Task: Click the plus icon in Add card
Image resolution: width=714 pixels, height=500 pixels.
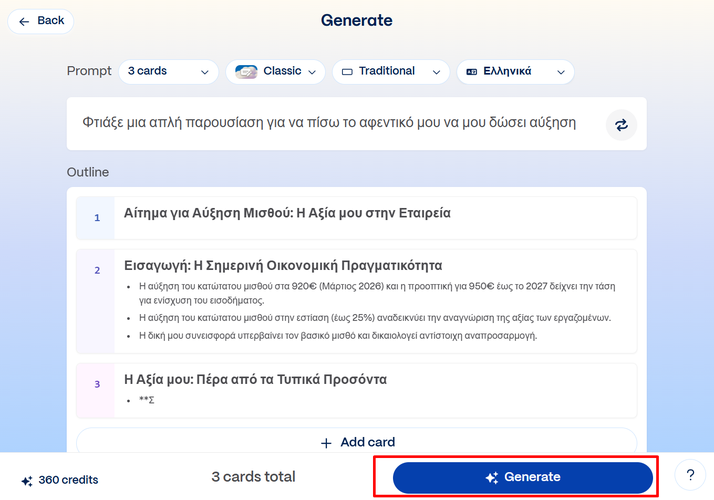Action: tap(325, 442)
